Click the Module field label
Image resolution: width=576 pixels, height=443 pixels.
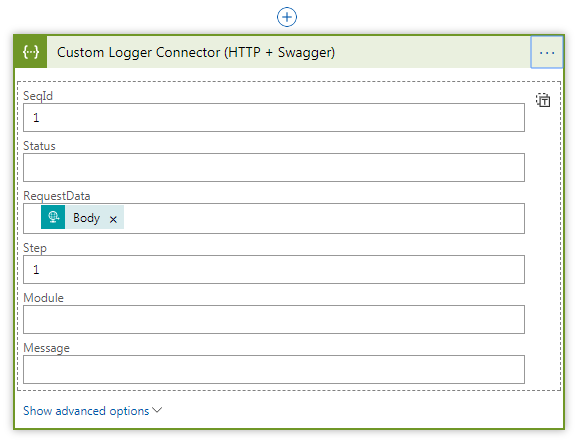click(x=43, y=298)
